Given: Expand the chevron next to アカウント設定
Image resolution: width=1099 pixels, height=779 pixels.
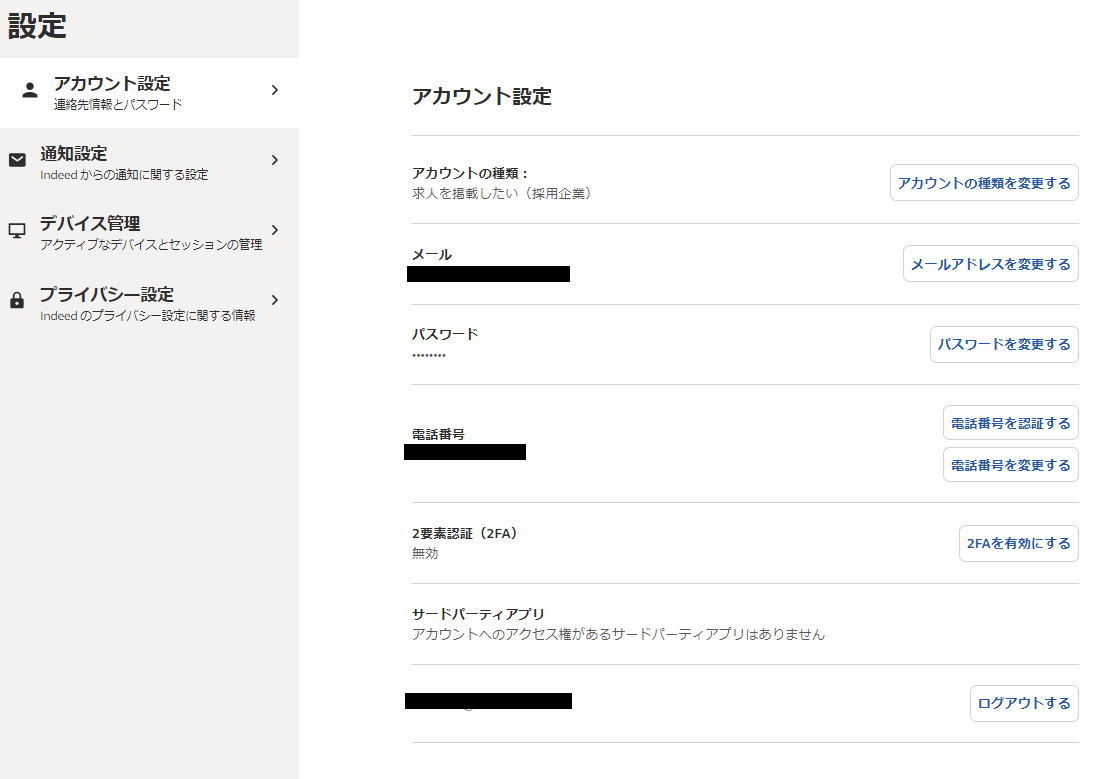Looking at the screenshot, I should [274, 90].
